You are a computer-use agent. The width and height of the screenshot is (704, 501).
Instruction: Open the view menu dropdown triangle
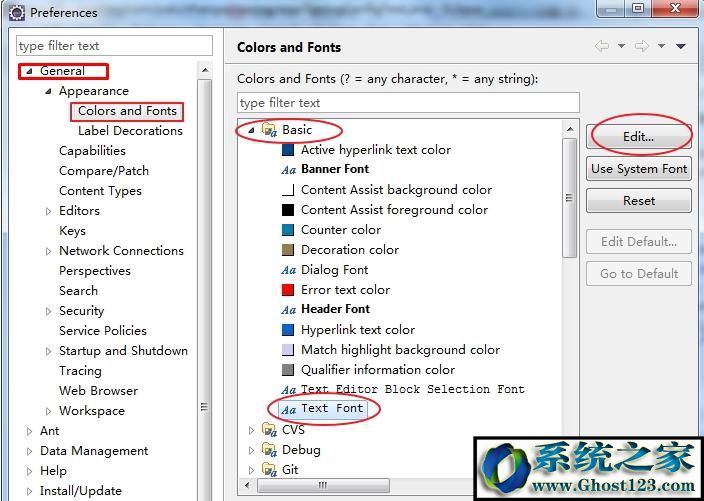tap(681, 46)
